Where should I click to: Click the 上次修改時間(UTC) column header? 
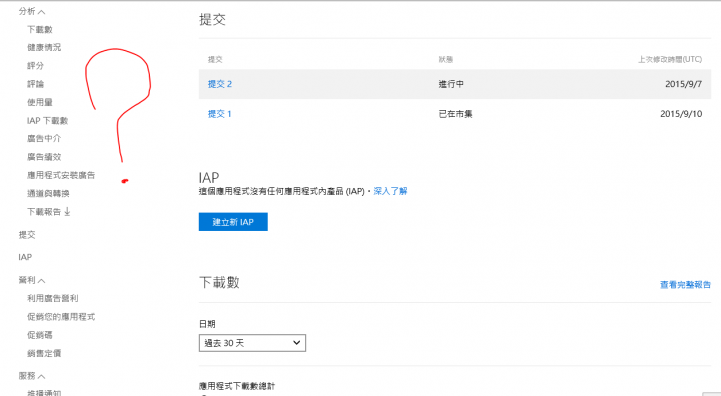[670, 59]
